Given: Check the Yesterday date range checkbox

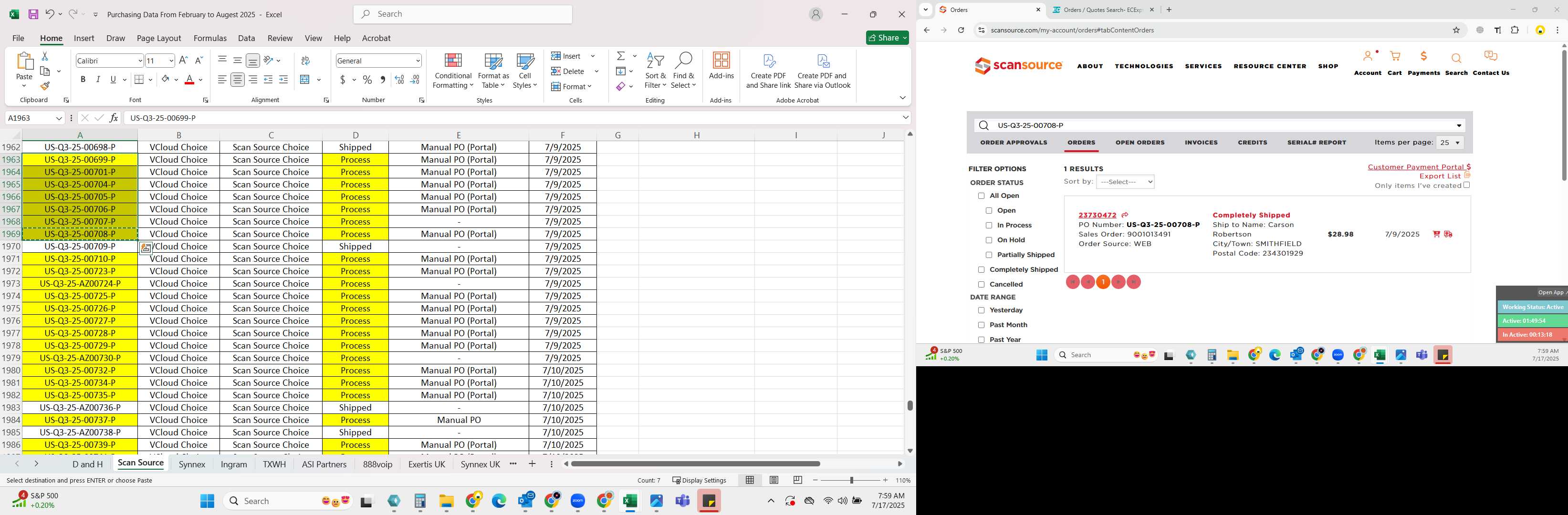Looking at the screenshot, I should pyautogui.click(x=981, y=310).
